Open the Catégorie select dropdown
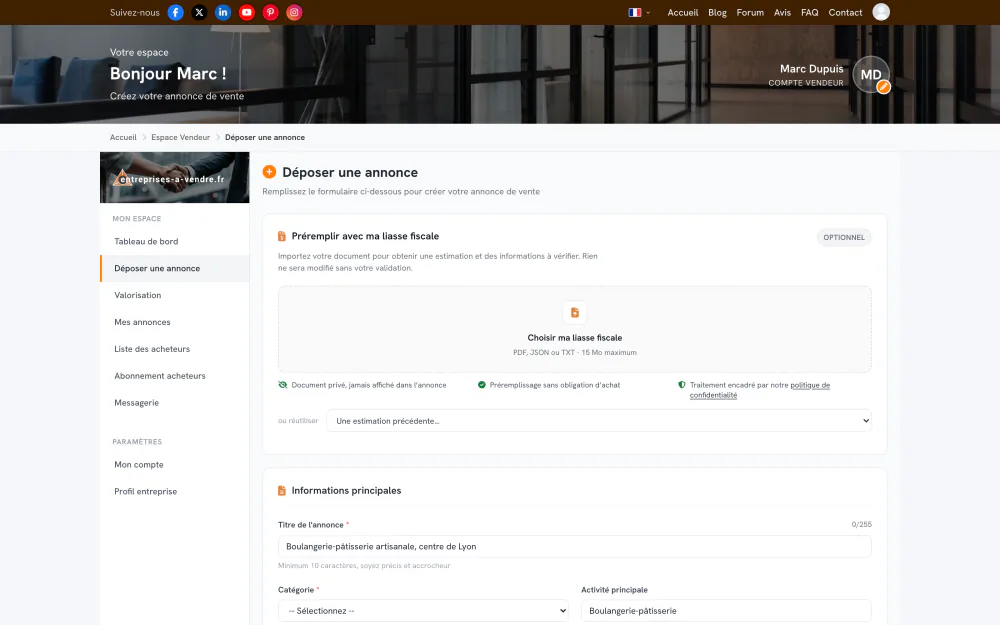The image size is (1000, 625). click(423, 611)
